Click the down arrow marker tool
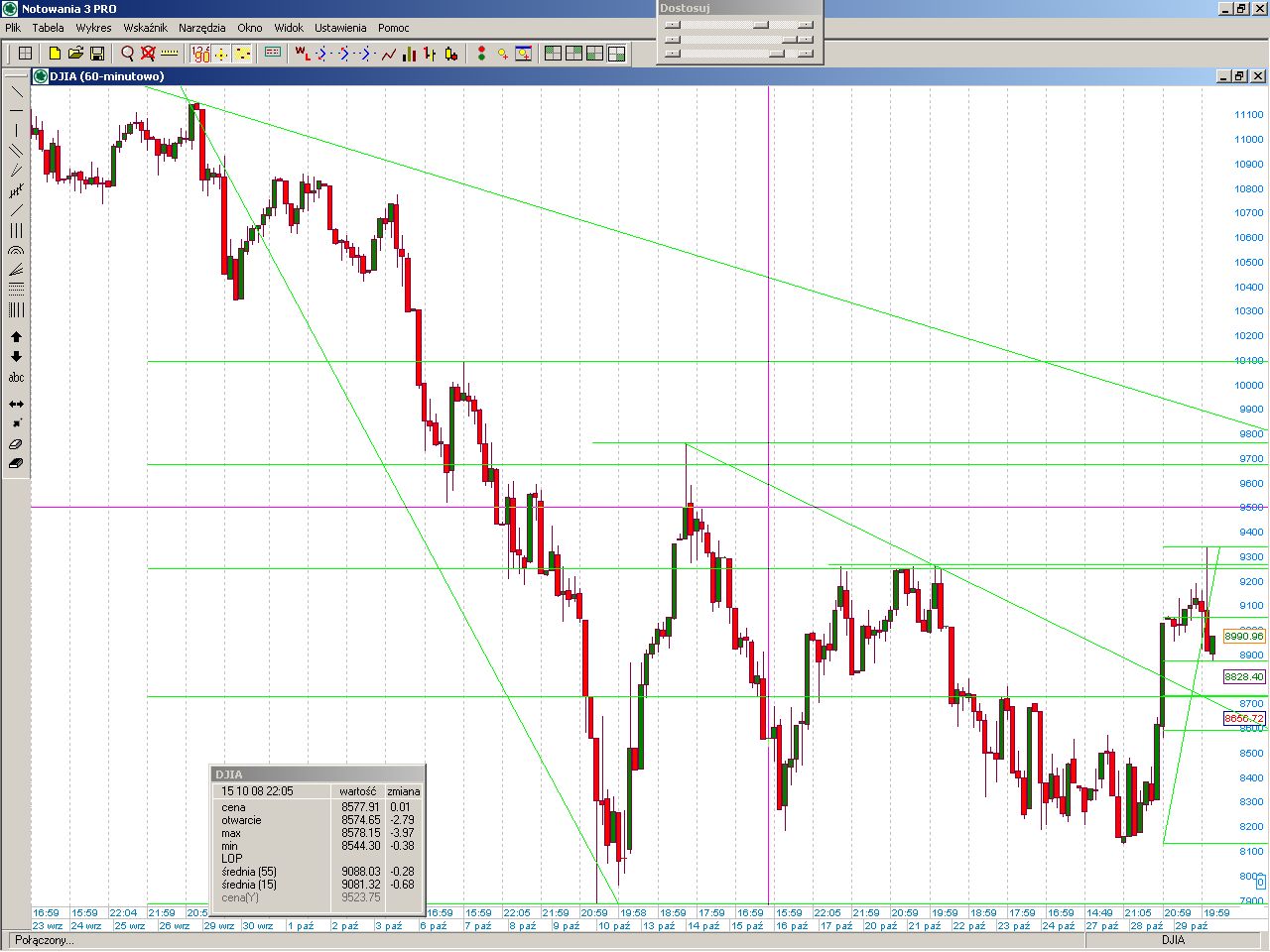The height and width of the screenshot is (952, 1270). click(16, 357)
